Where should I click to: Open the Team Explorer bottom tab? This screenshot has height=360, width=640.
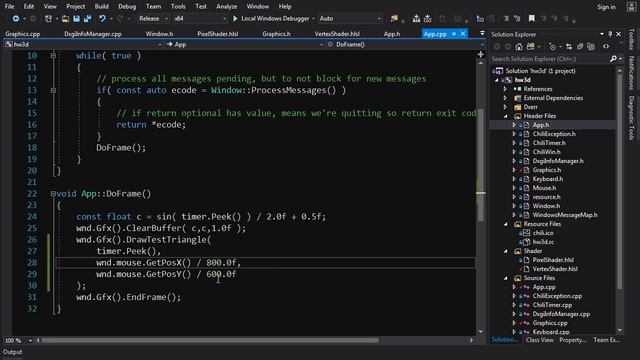pyautogui.click(x=607, y=340)
